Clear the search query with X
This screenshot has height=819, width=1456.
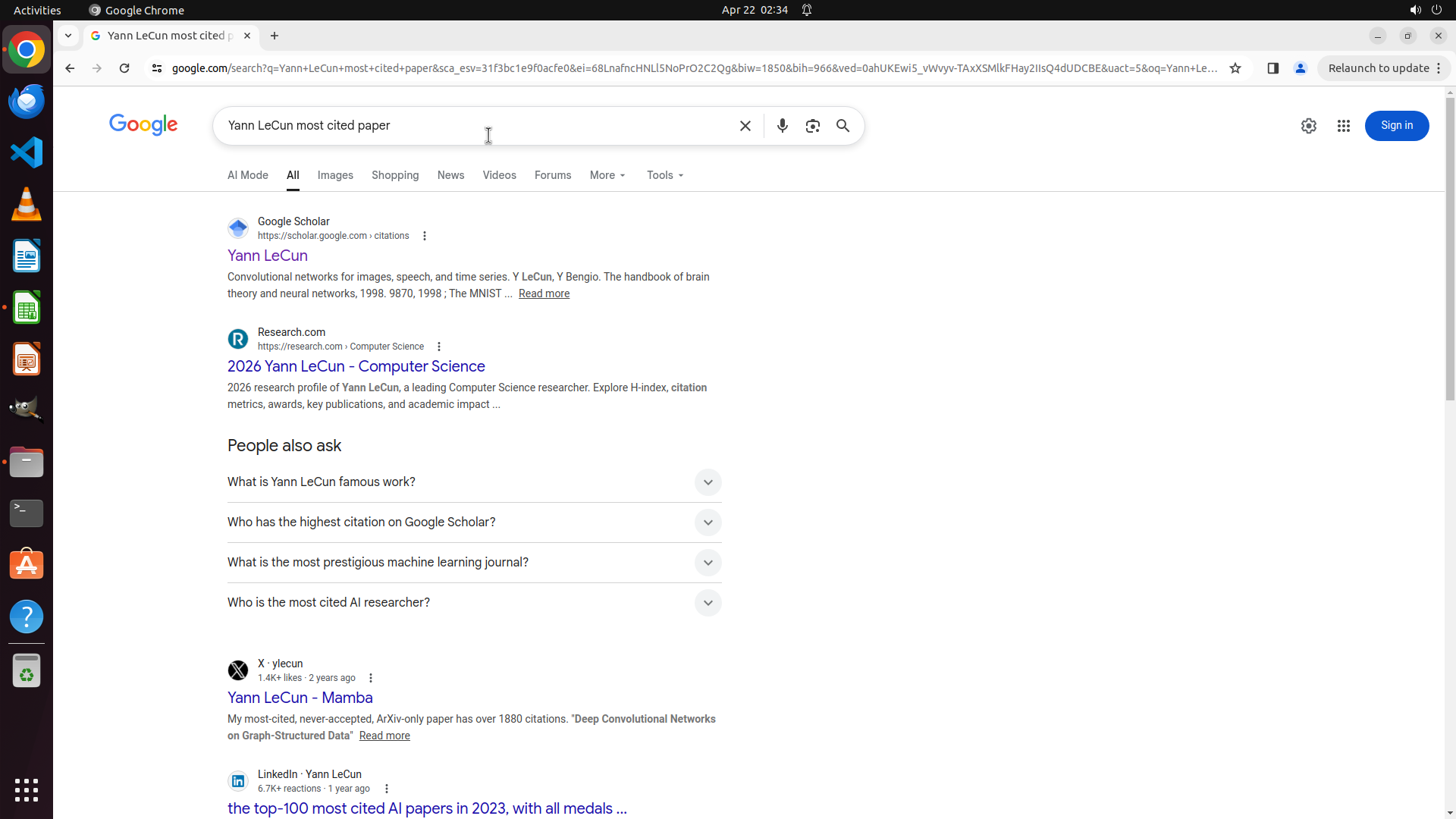coord(745,126)
